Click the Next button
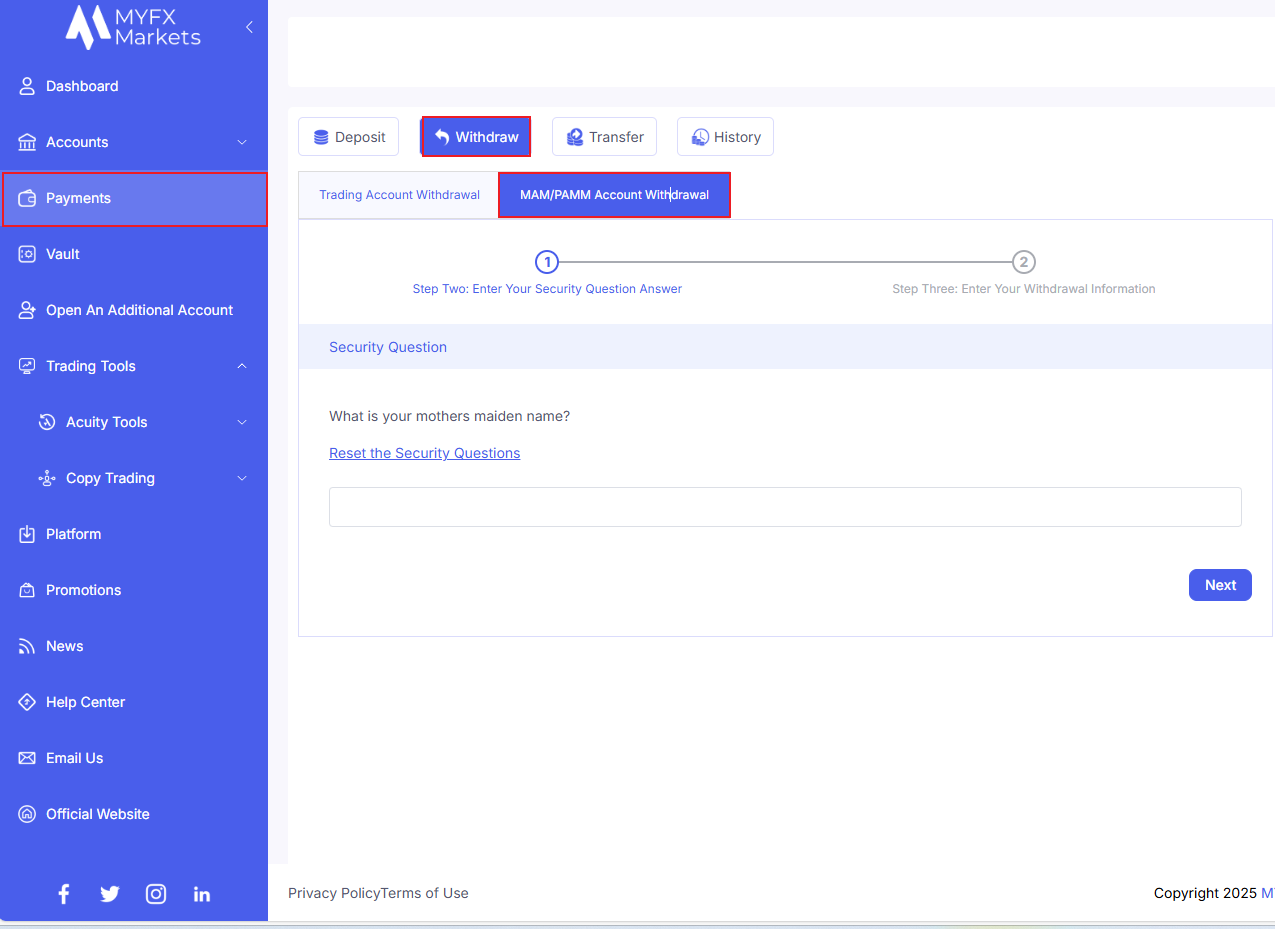This screenshot has width=1275, height=929. (x=1220, y=585)
